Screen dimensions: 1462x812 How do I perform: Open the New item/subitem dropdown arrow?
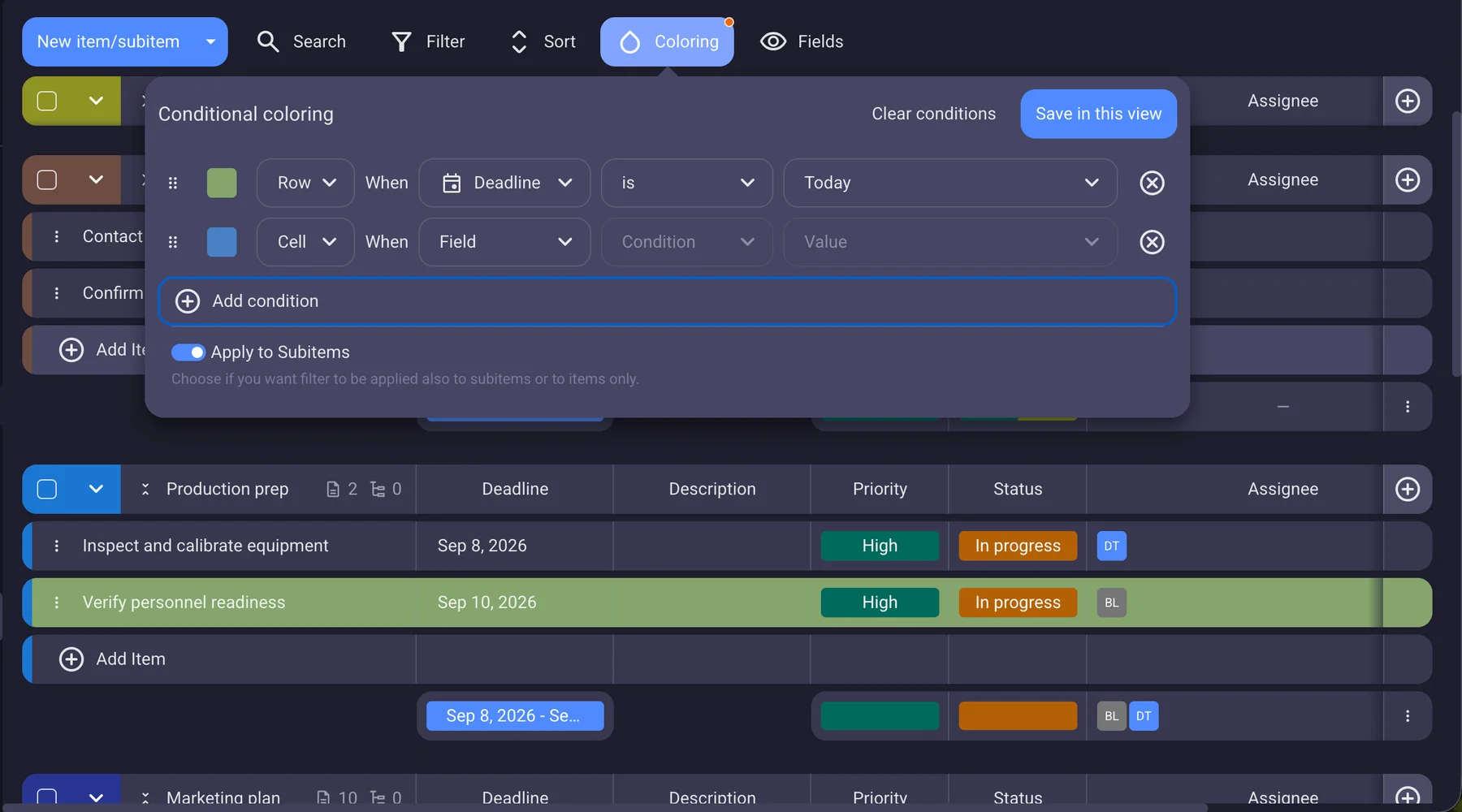coord(210,41)
